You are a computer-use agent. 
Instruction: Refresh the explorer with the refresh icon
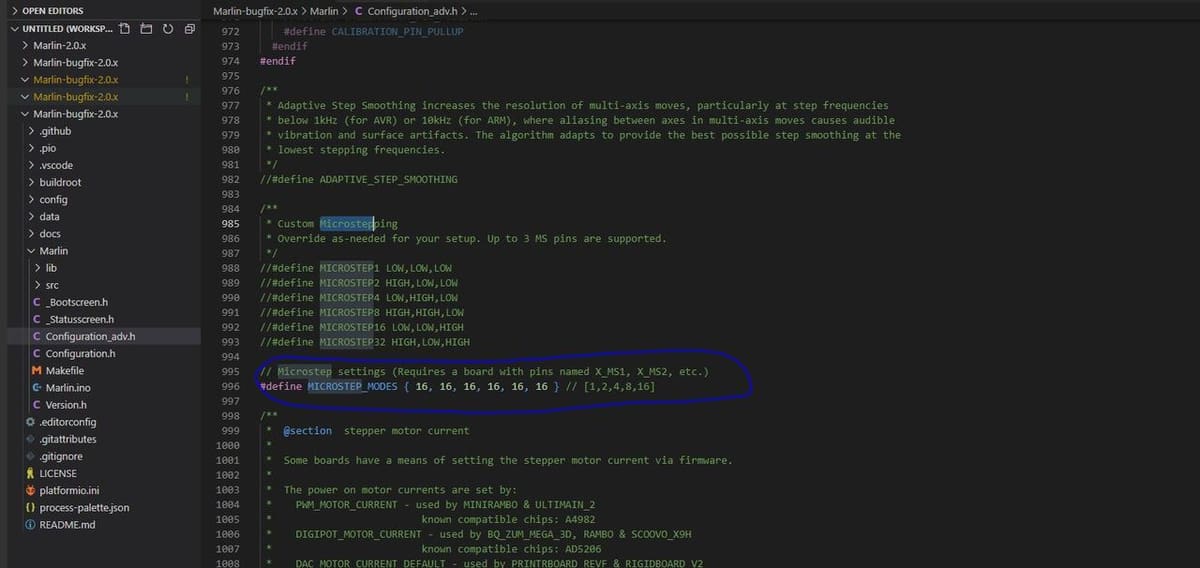(167, 28)
